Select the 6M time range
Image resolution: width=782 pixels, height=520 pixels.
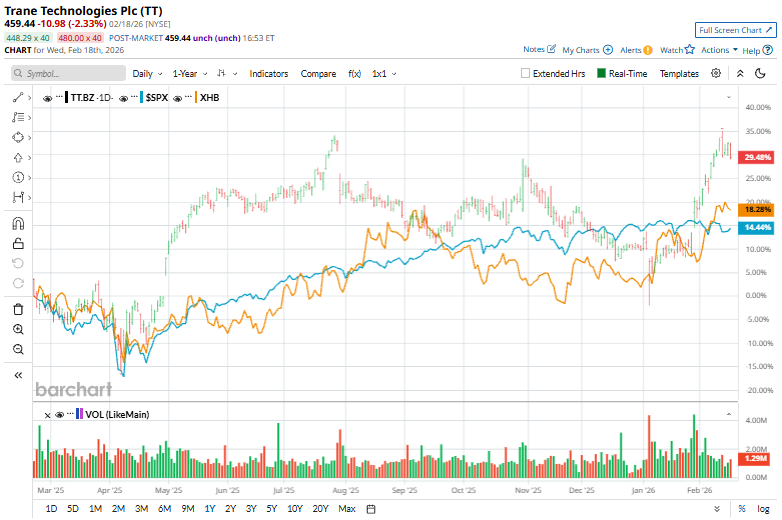165,509
